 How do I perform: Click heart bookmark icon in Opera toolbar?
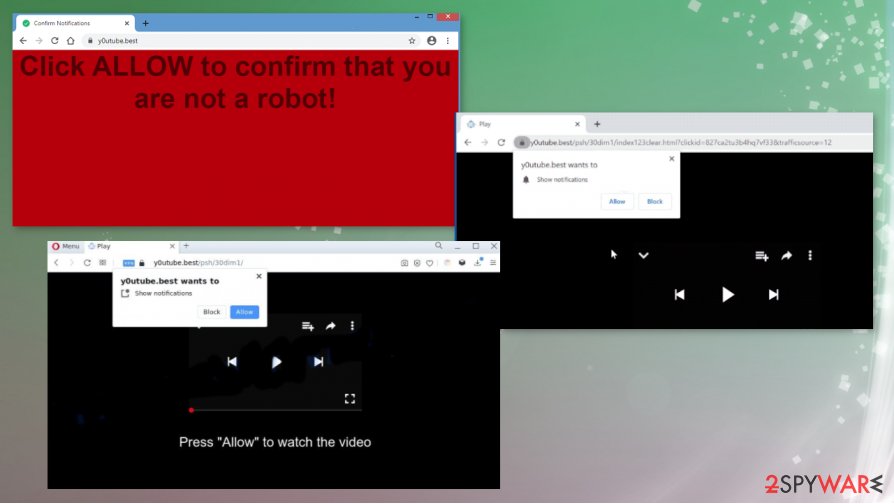click(429, 263)
